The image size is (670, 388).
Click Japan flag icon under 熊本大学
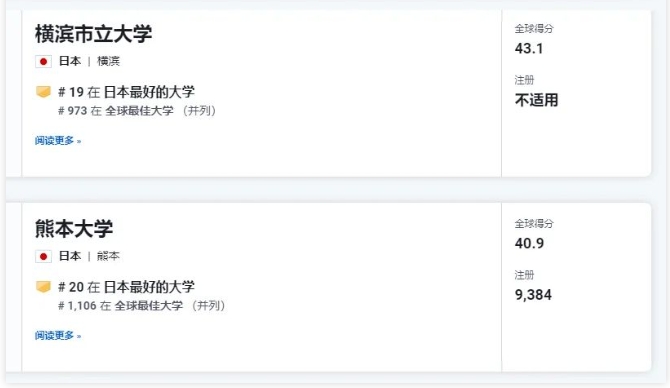[43, 256]
